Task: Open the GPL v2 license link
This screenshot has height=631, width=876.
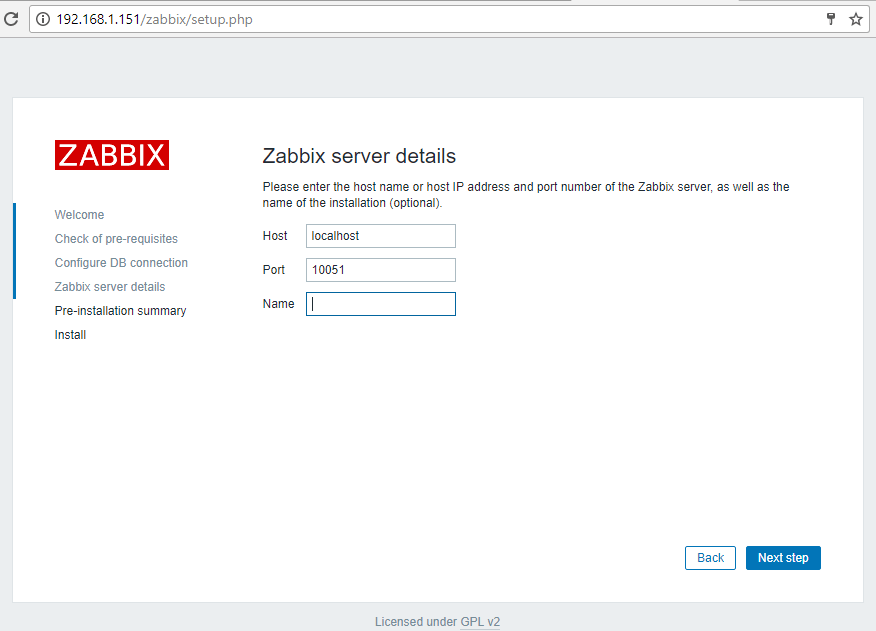Action: [480, 621]
